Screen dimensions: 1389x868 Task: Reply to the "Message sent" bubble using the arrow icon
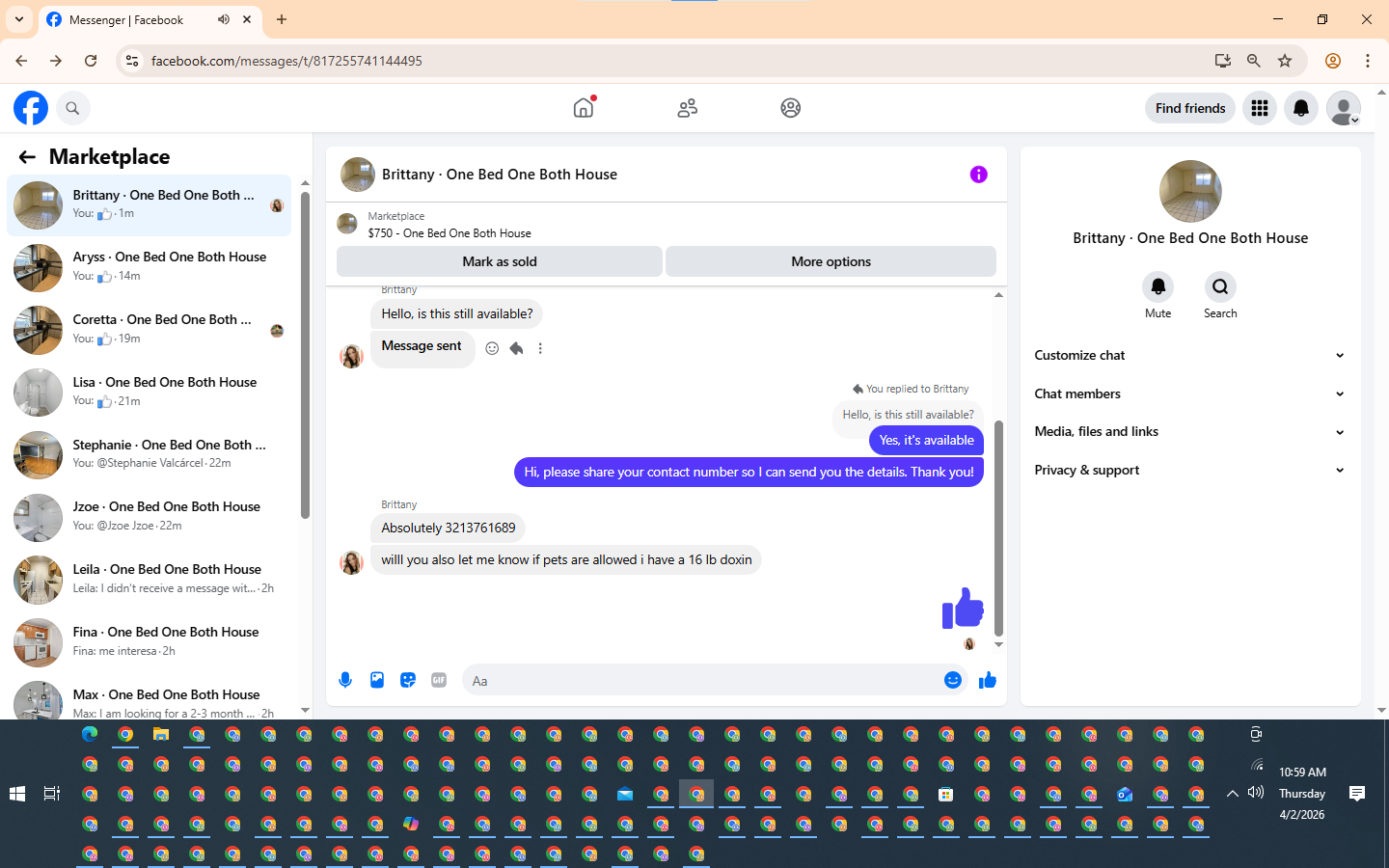[517, 348]
